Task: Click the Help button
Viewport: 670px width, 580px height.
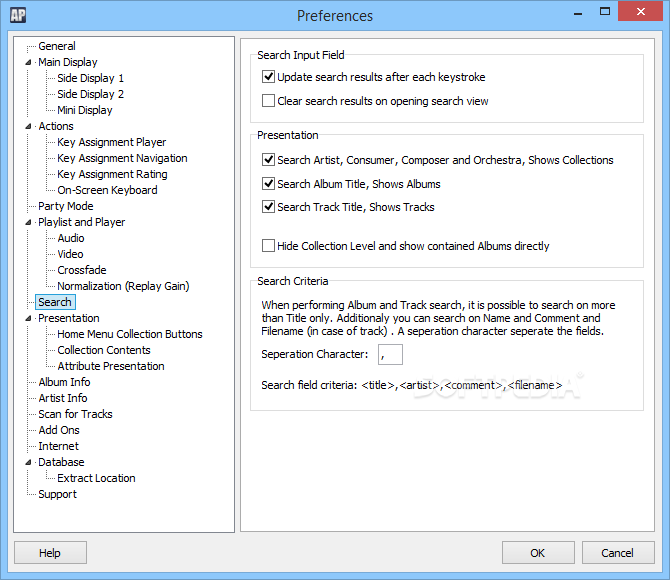Action: 50,553
